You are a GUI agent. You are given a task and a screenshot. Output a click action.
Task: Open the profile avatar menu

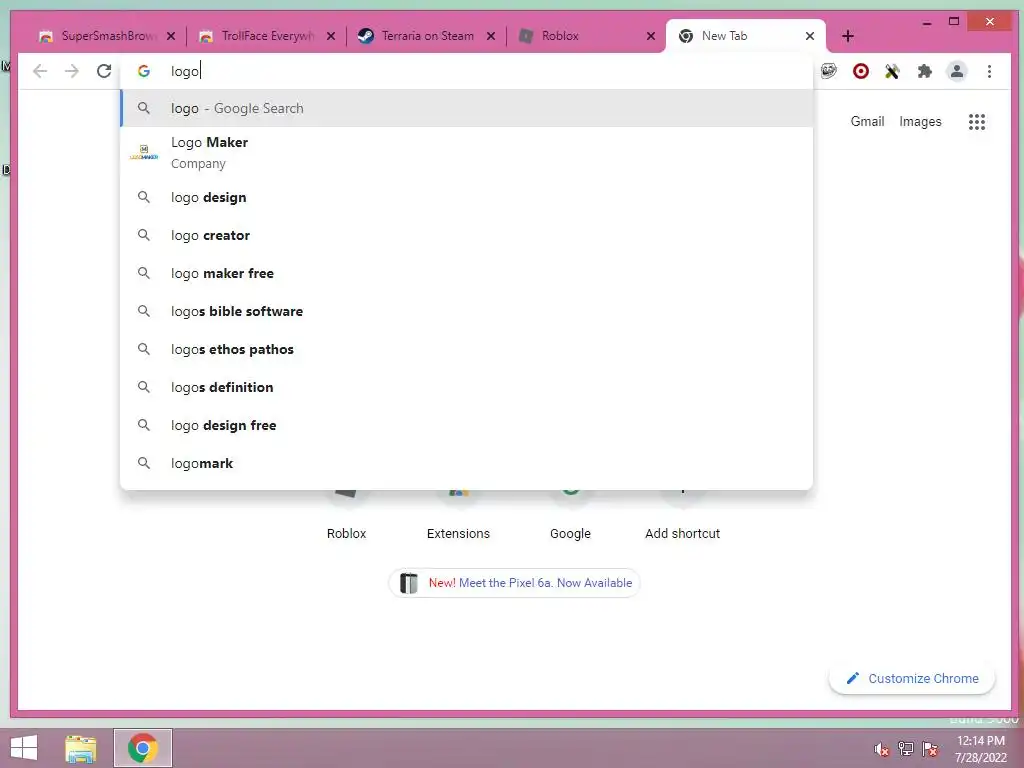point(957,71)
